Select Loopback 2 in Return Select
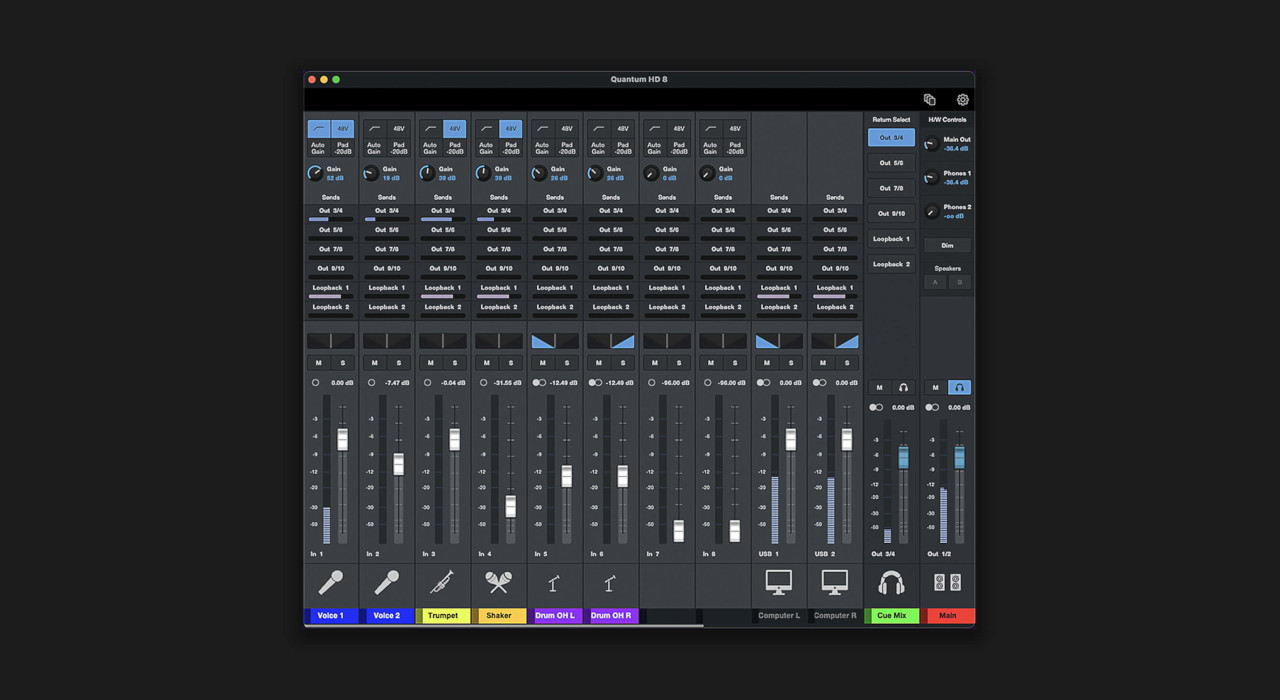The width and height of the screenshot is (1280, 700). click(x=891, y=264)
